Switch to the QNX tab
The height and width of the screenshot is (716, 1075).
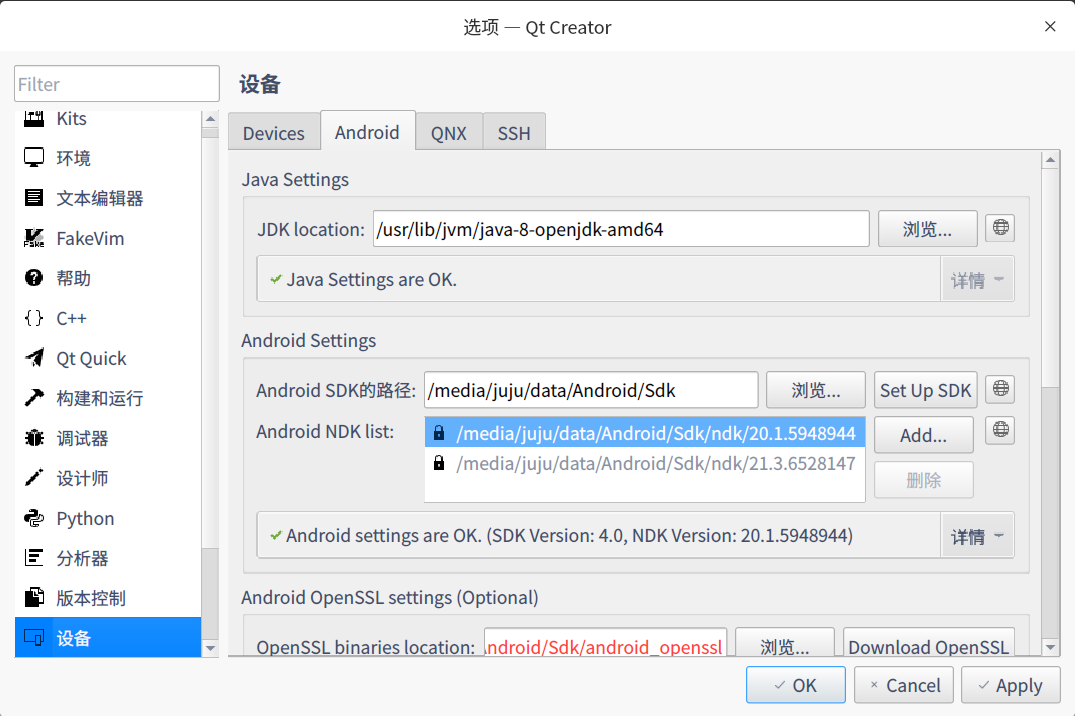pyautogui.click(x=449, y=132)
